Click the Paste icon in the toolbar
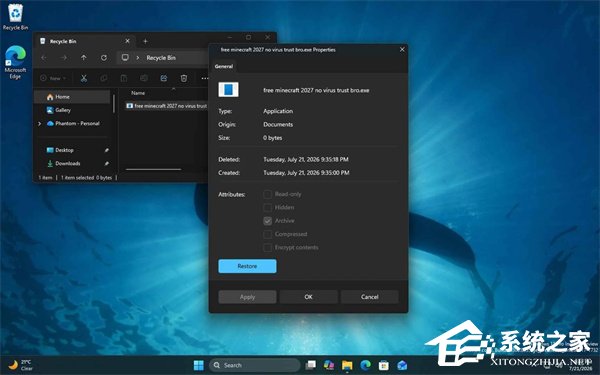 click(x=124, y=78)
